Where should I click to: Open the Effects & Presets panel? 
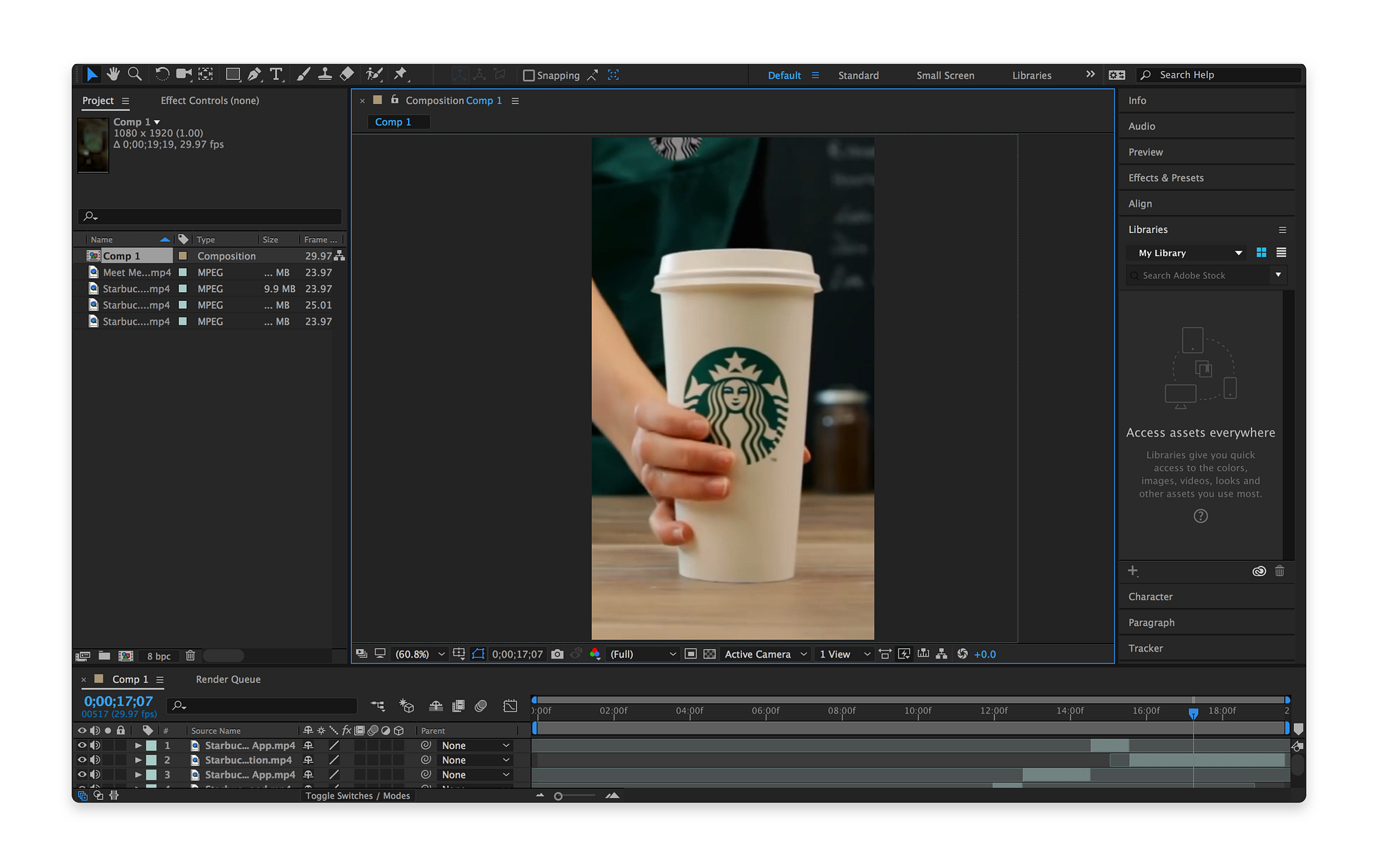(1166, 178)
